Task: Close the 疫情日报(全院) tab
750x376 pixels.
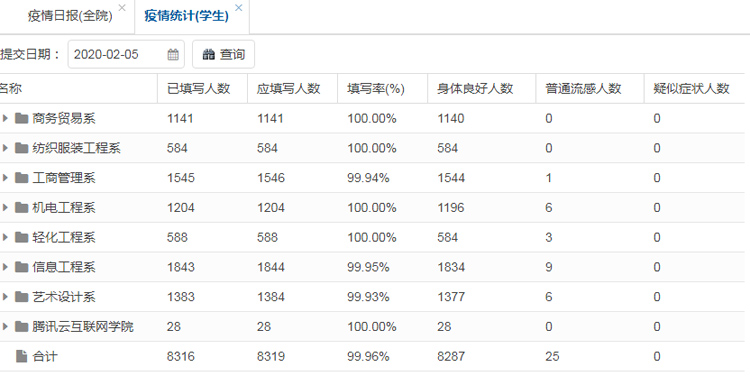Action: pyautogui.click(x=122, y=8)
